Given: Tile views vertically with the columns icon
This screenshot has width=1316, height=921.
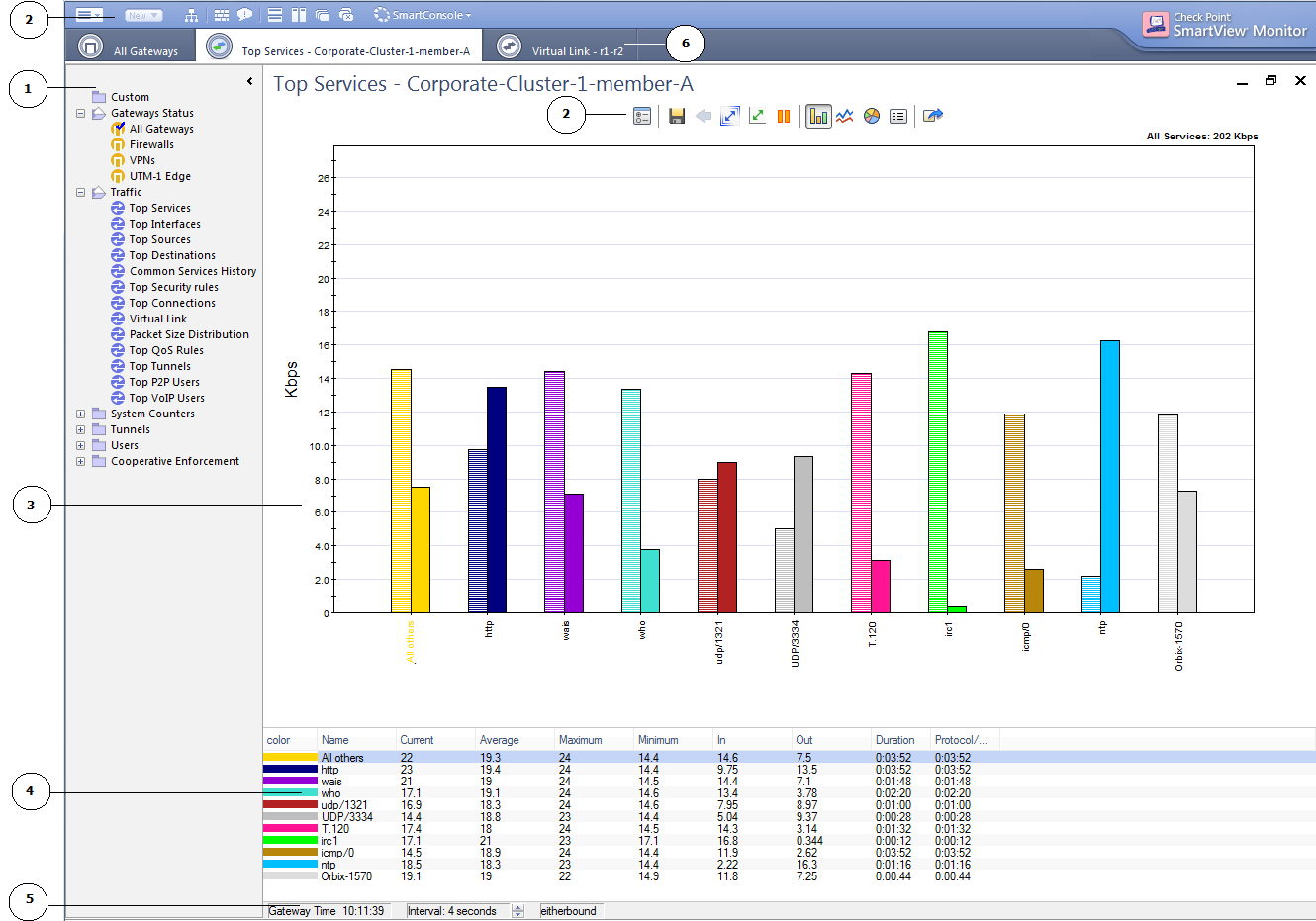Looking at the screenshot, I should [298, 15].
